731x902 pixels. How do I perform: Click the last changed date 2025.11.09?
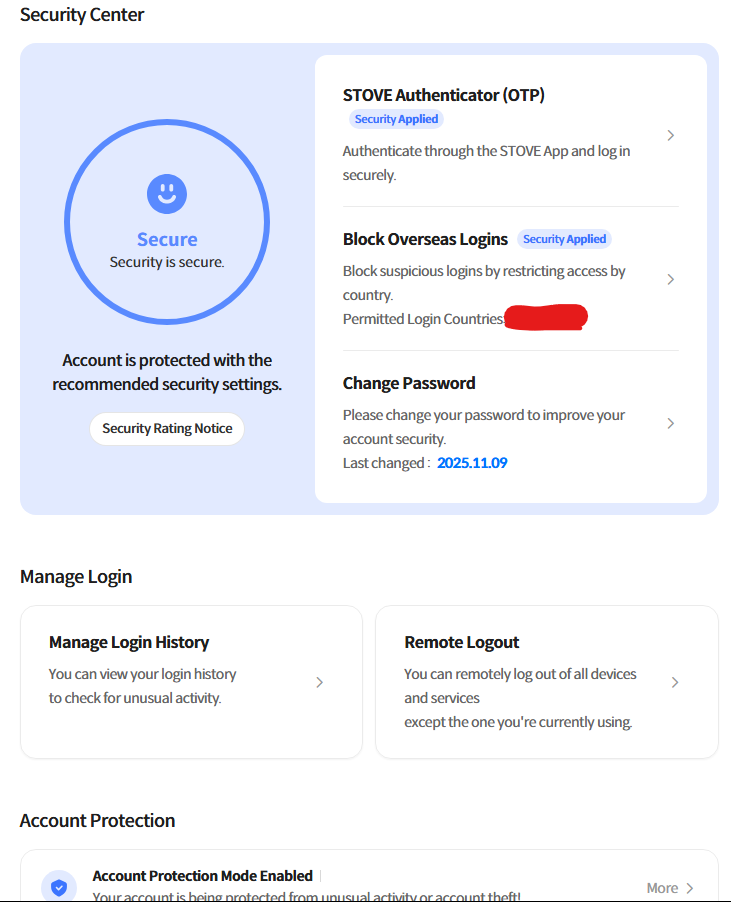click(x=472, y=463)
